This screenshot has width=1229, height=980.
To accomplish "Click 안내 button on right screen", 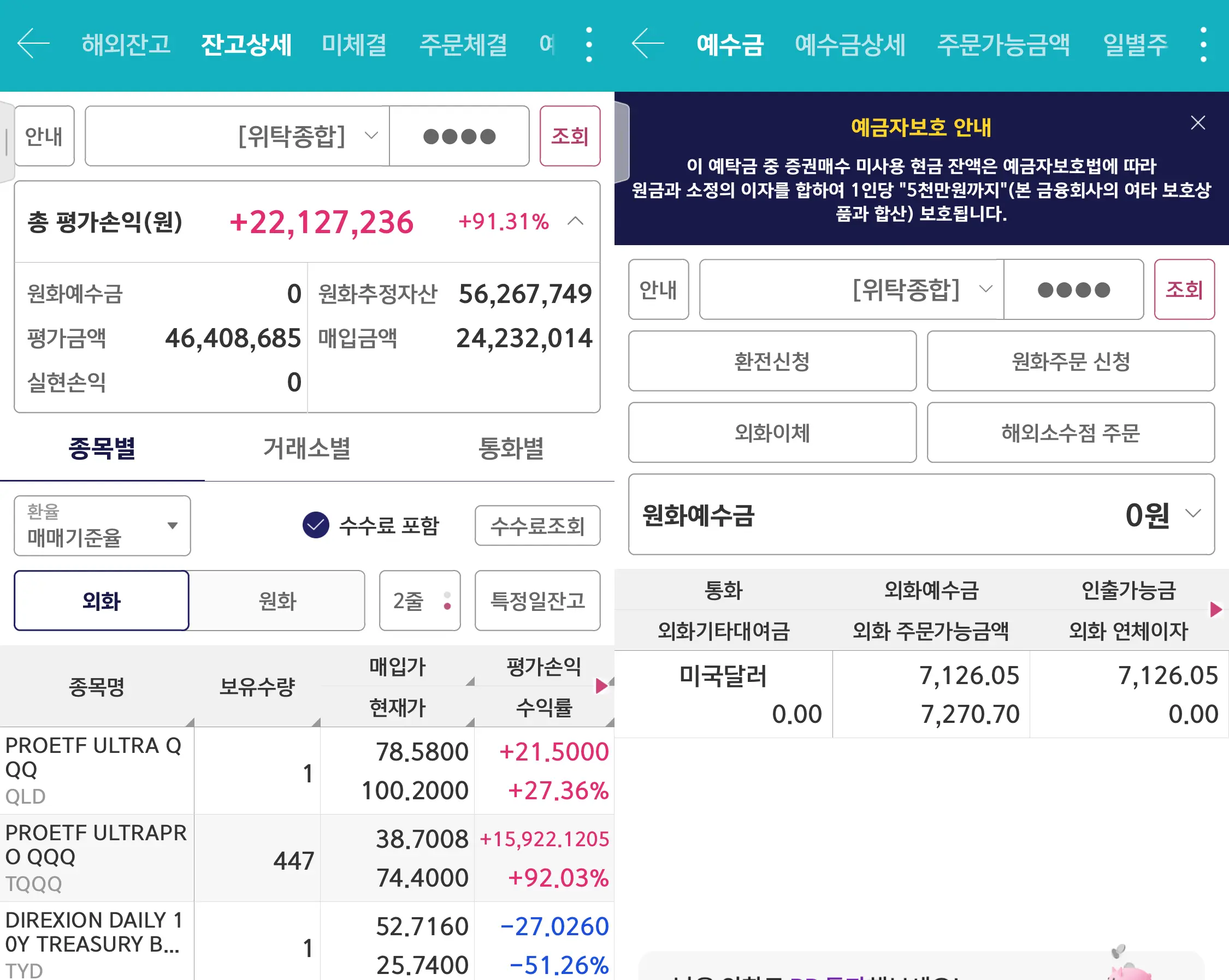I will [x=659, y=289].
